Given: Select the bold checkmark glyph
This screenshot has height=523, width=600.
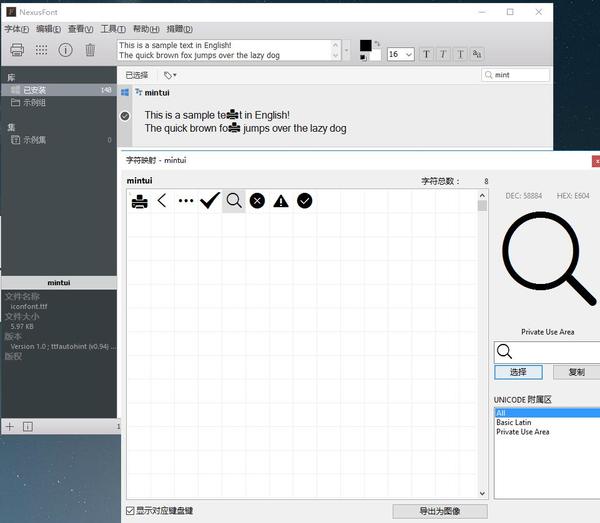Looking at the screenshot, I should 210,200.
